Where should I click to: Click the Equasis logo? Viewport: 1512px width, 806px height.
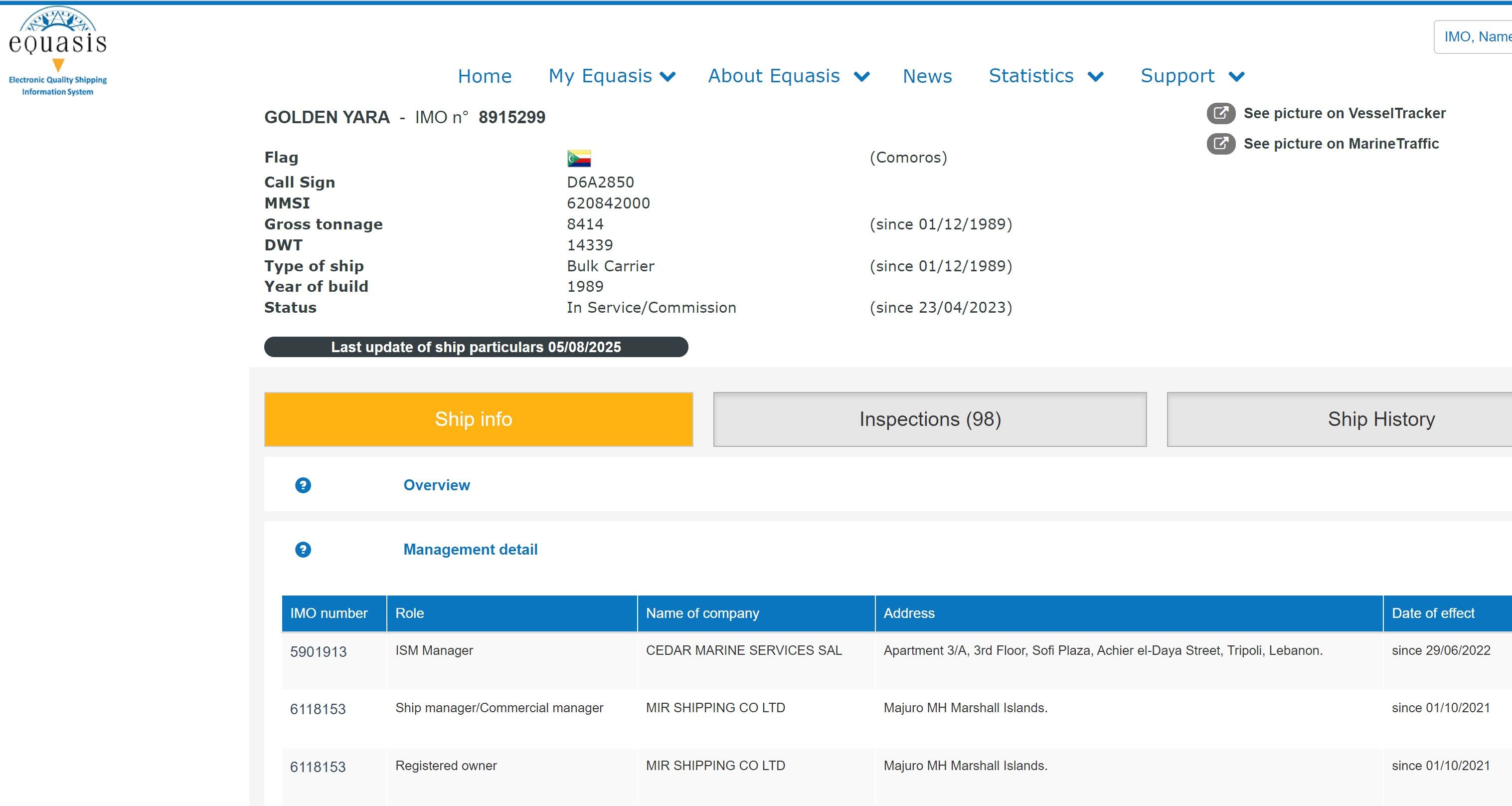pyautogui.click(x=57, y=52)
